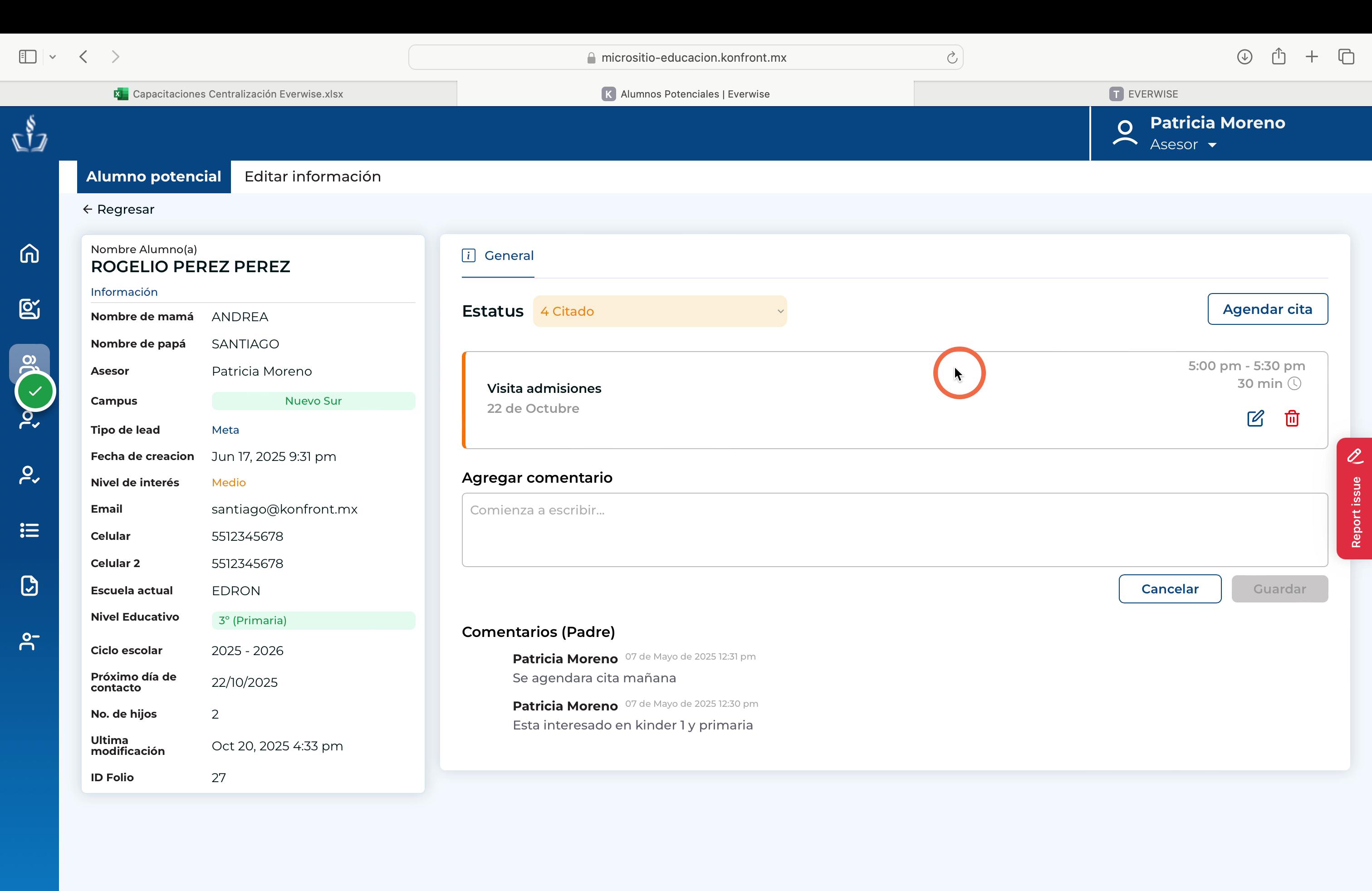This screenshot has width=1372, height=891.
Task: Click the Nuevo Sur campus badge
Action: pos(313,401)
